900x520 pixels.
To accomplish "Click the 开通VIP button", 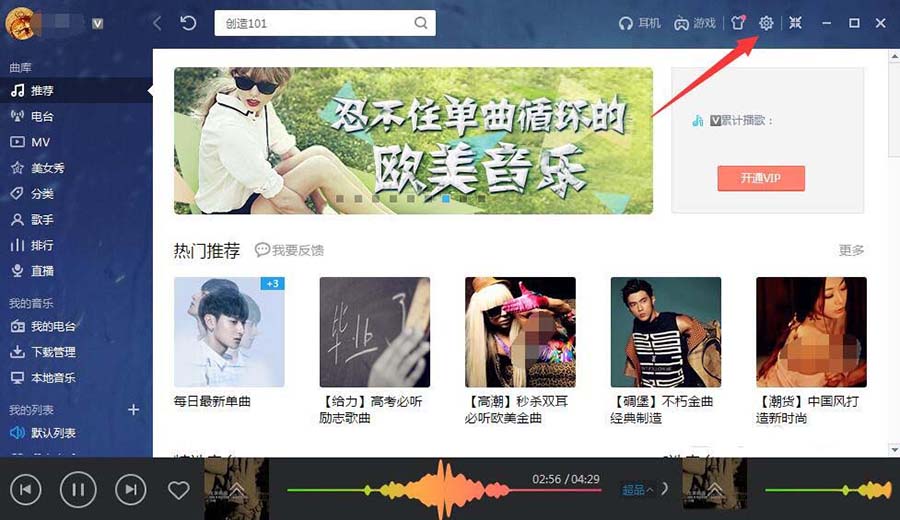I will pos(761,178).
